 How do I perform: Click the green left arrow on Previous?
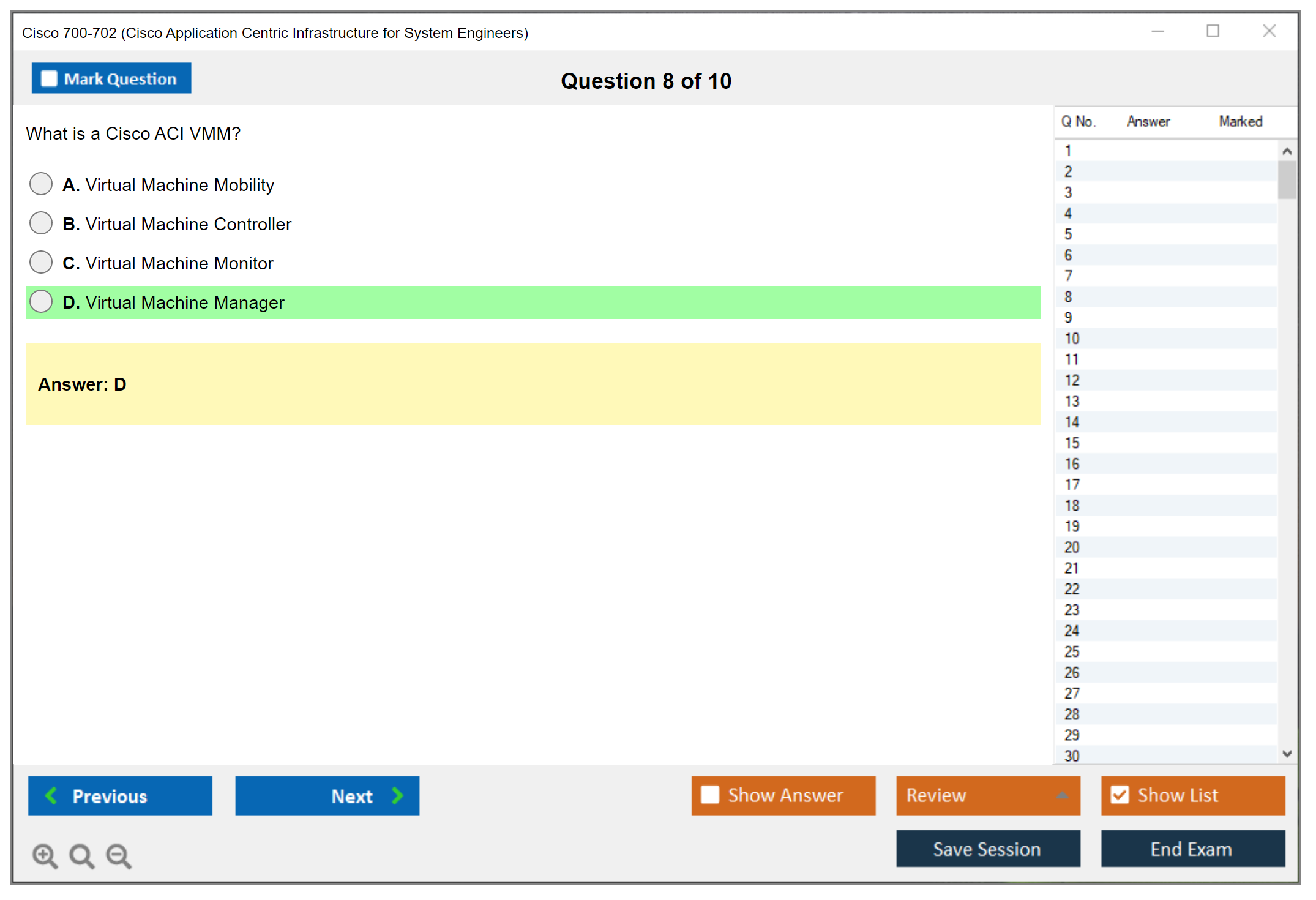click(x=51, y=795)
